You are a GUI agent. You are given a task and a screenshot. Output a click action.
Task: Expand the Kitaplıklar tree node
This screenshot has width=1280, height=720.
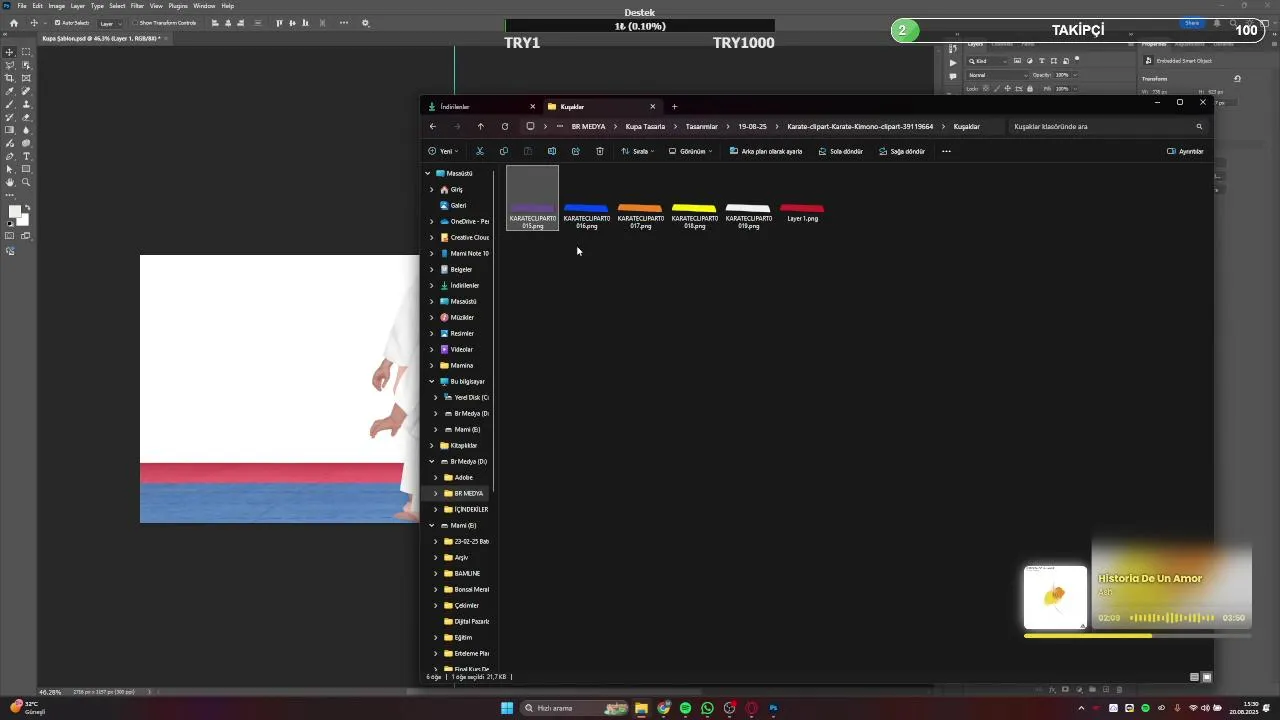pos(432,445)
